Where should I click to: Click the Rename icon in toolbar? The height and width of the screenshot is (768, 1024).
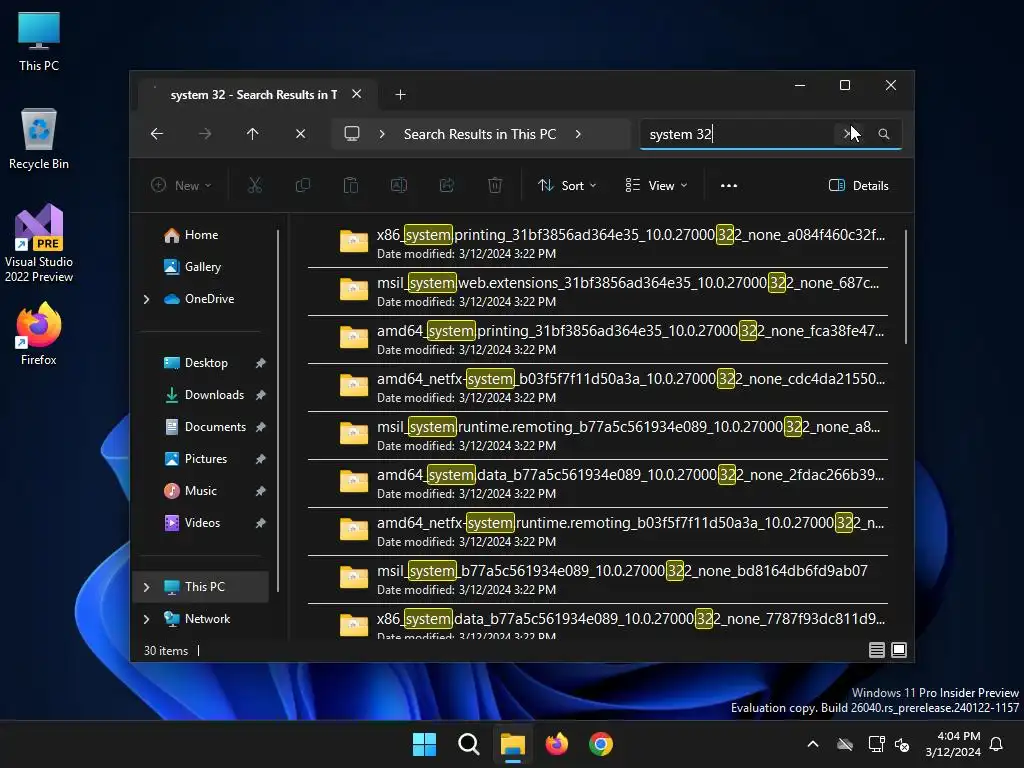tap(399, 185)
